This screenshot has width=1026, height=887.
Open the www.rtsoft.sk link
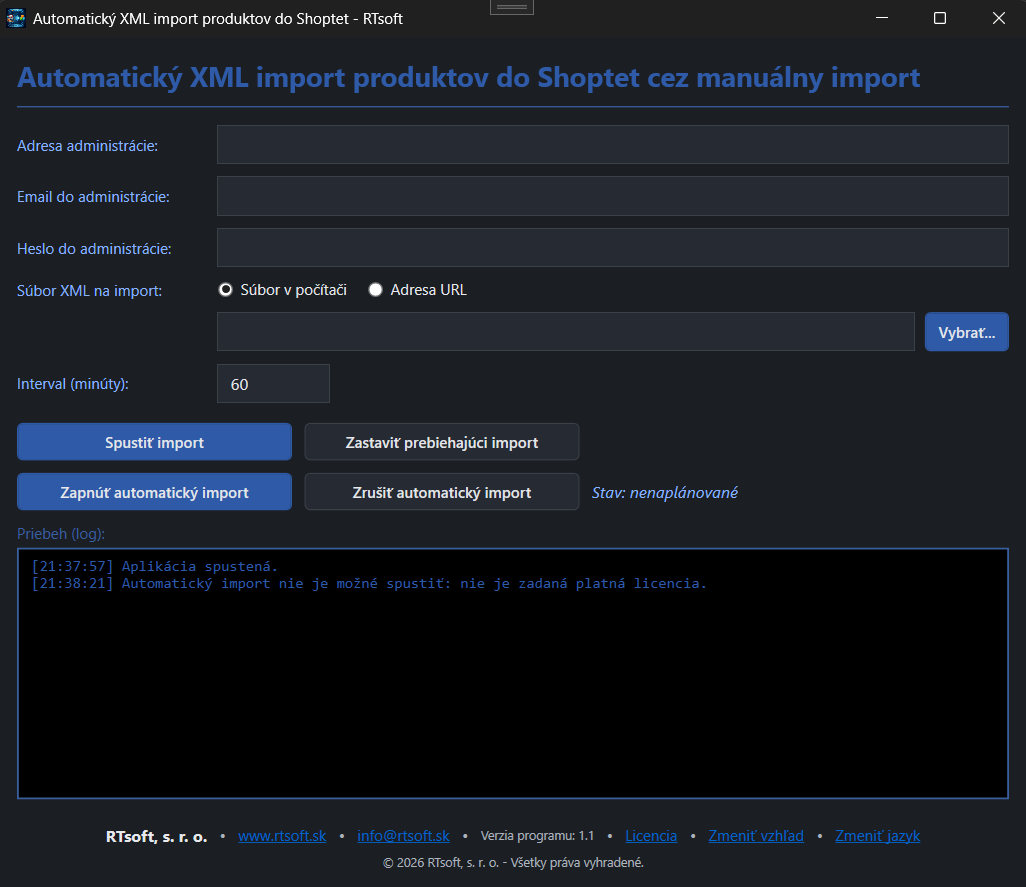[x=282, y=836]
